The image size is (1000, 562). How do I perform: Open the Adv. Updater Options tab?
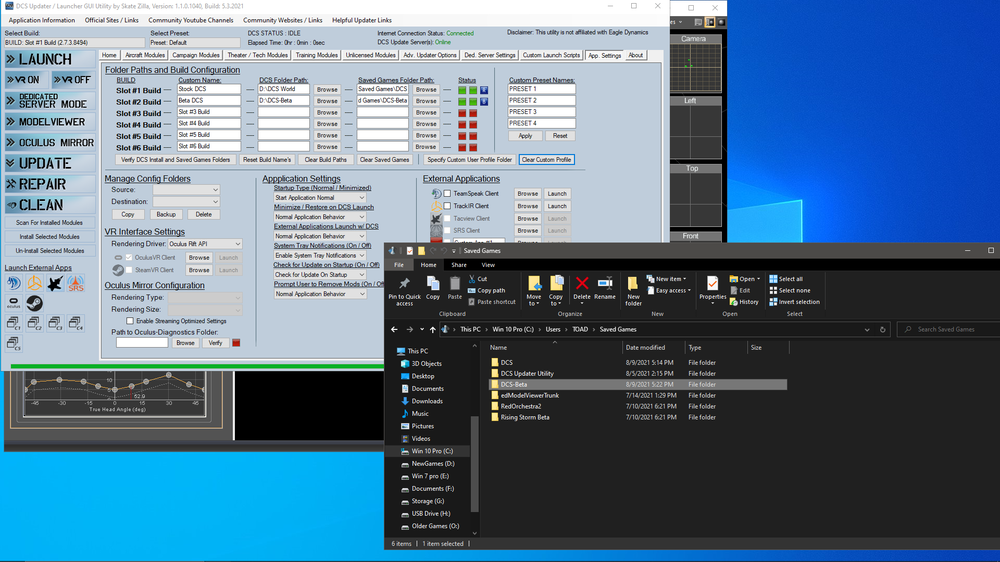[430, 55]
